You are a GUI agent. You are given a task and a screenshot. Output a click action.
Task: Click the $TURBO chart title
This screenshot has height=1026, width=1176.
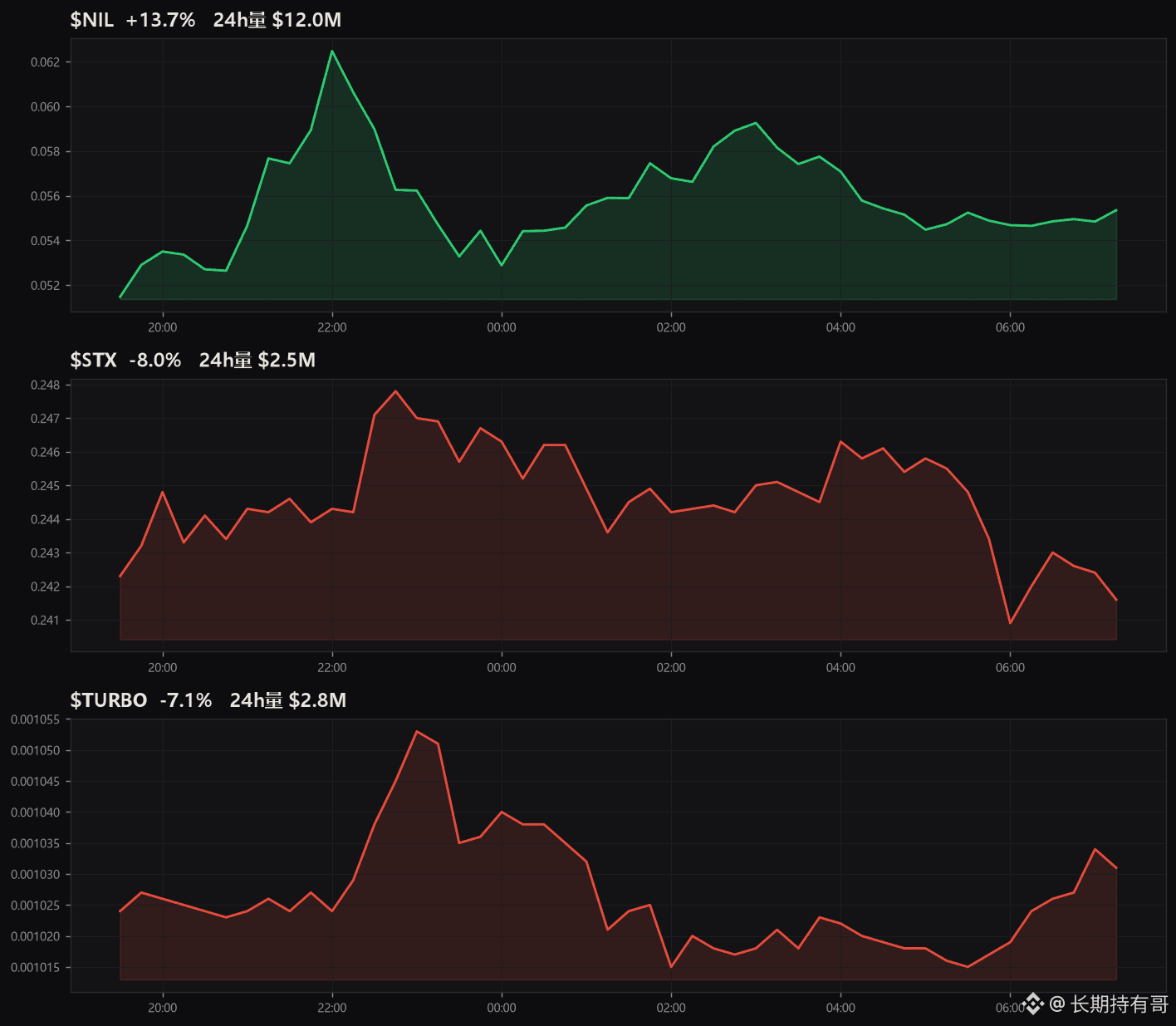(x=109, y=700)
